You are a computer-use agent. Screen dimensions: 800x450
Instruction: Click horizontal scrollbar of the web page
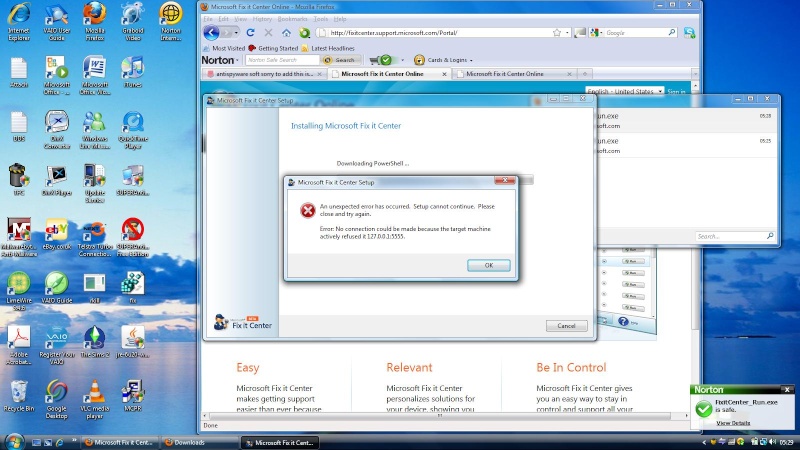click(x=440, y=416)
